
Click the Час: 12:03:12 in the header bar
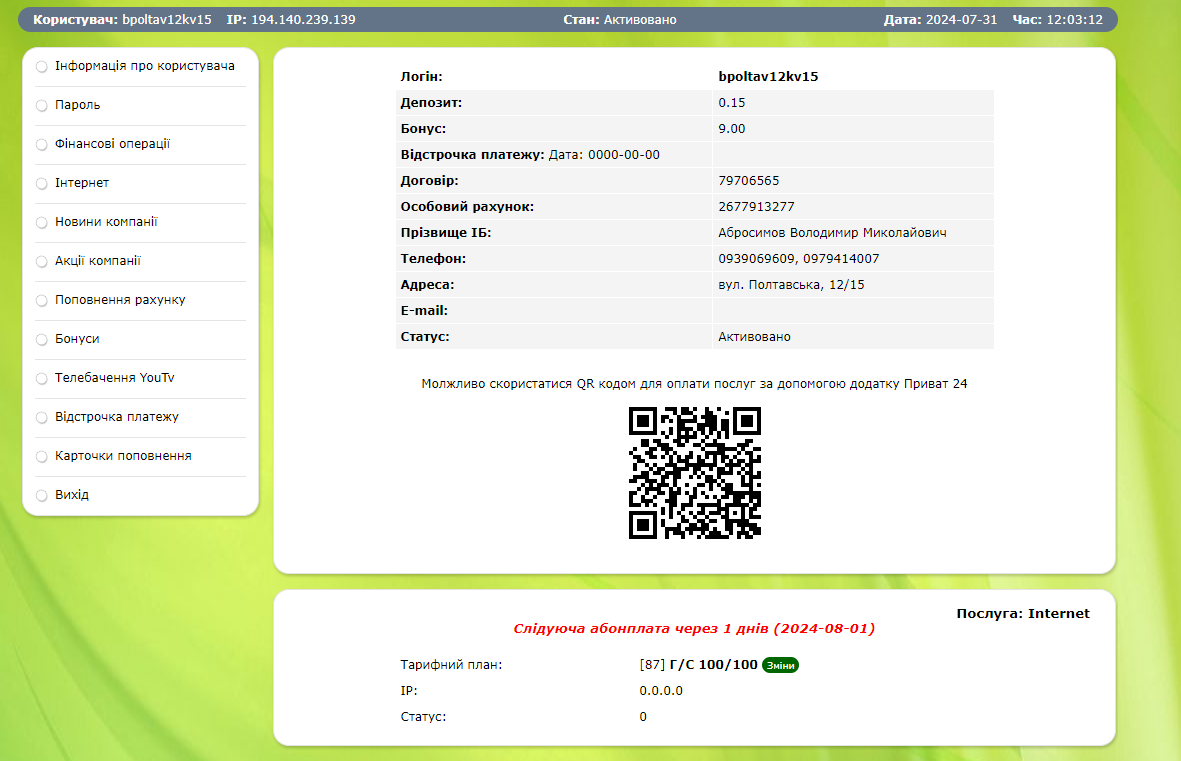[1057, 20]
